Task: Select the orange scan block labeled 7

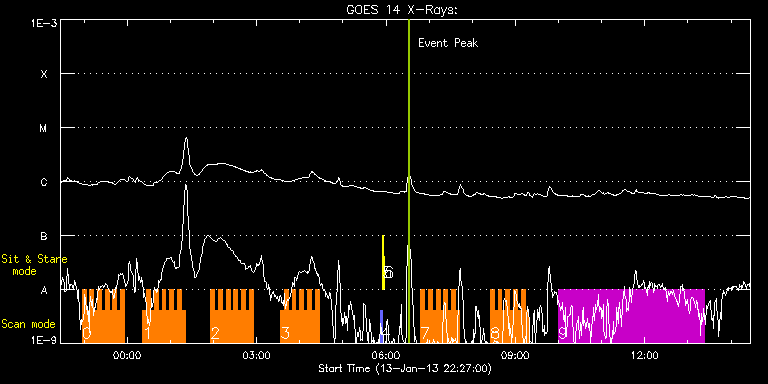Action: point(439,316)
